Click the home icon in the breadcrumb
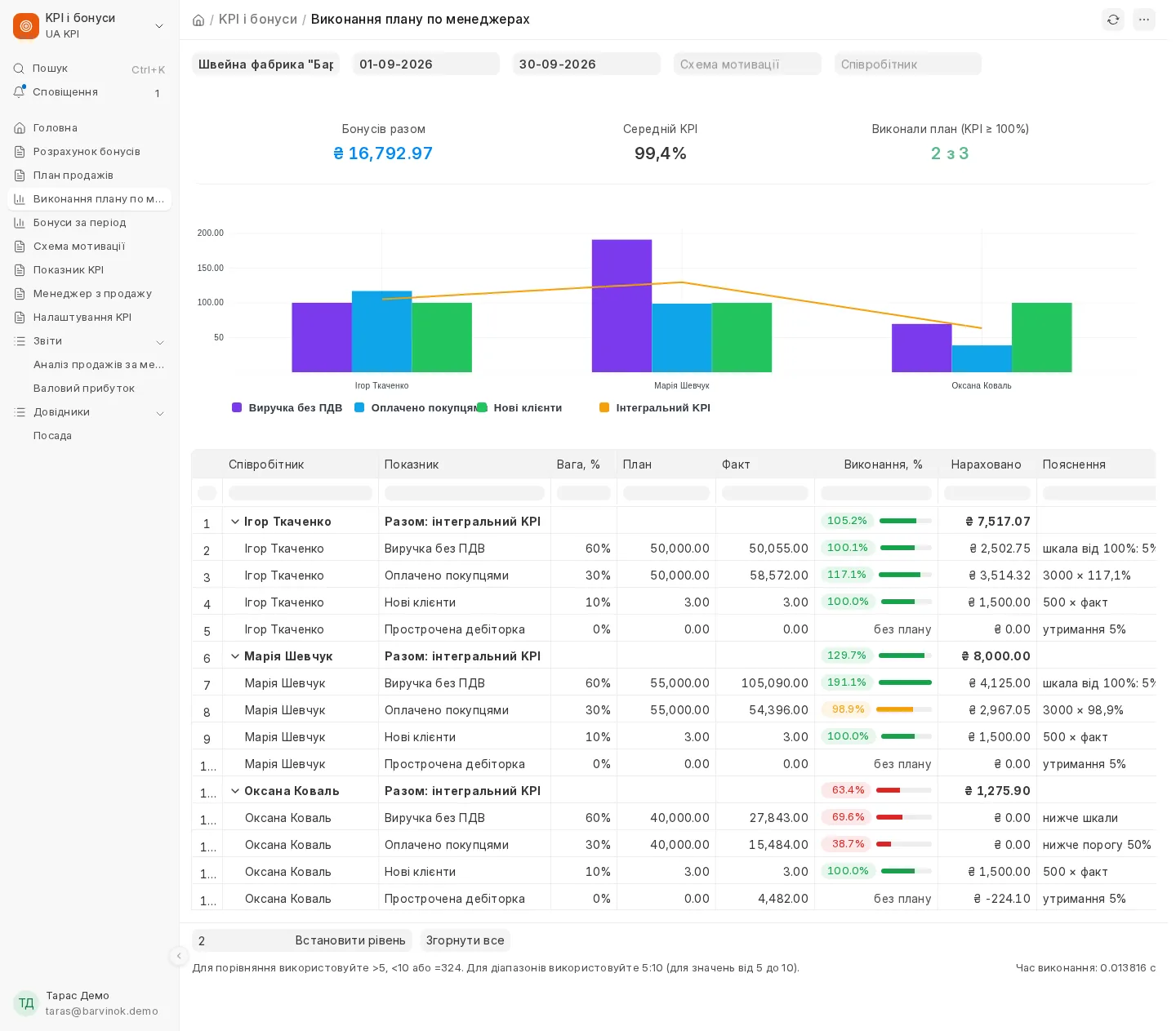 (198, 20)
